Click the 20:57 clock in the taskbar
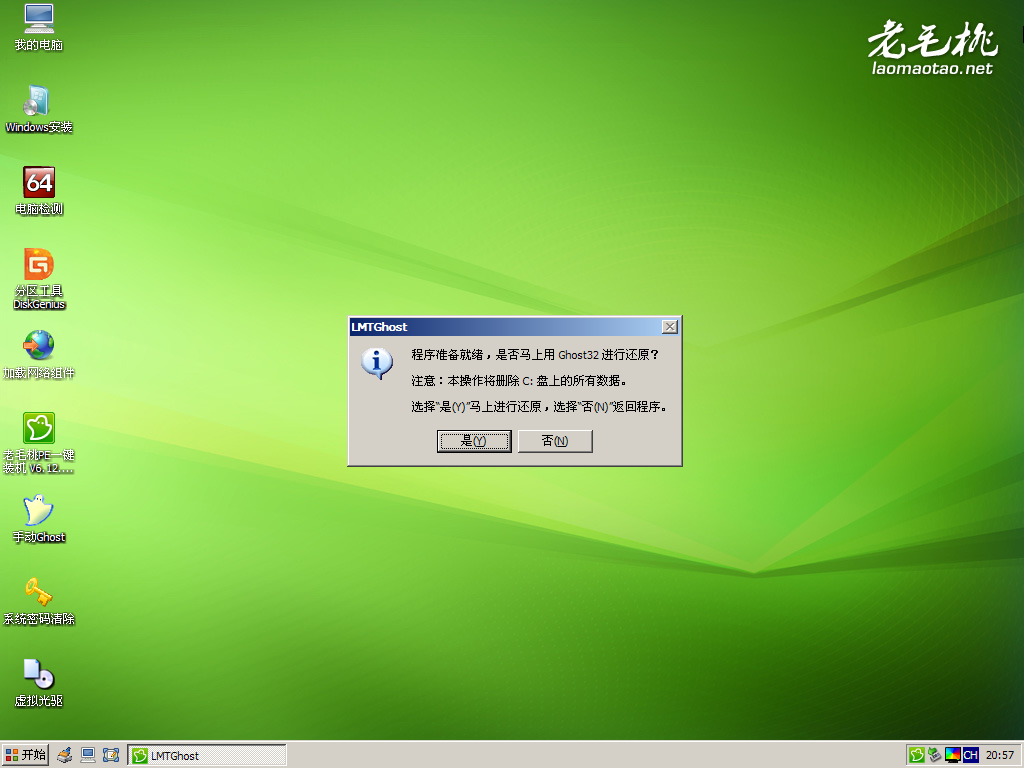Screen dimensions: 1024x768 coord(999,756)
